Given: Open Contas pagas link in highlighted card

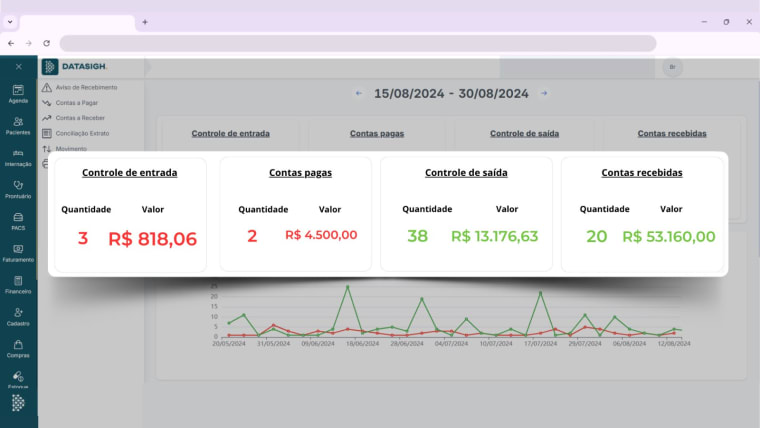Looking at the screenshot, I should click(301, 173).
